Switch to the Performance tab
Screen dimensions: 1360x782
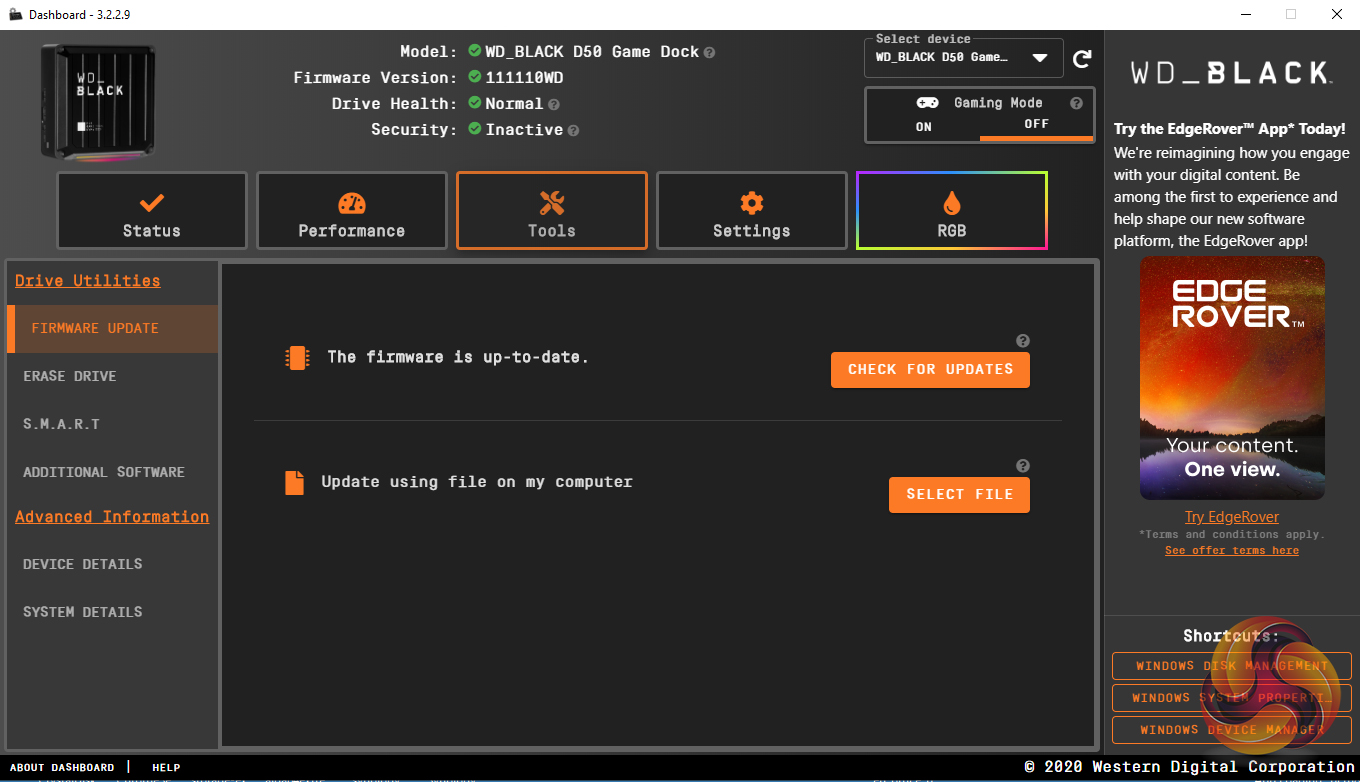[x=352, y=211]
